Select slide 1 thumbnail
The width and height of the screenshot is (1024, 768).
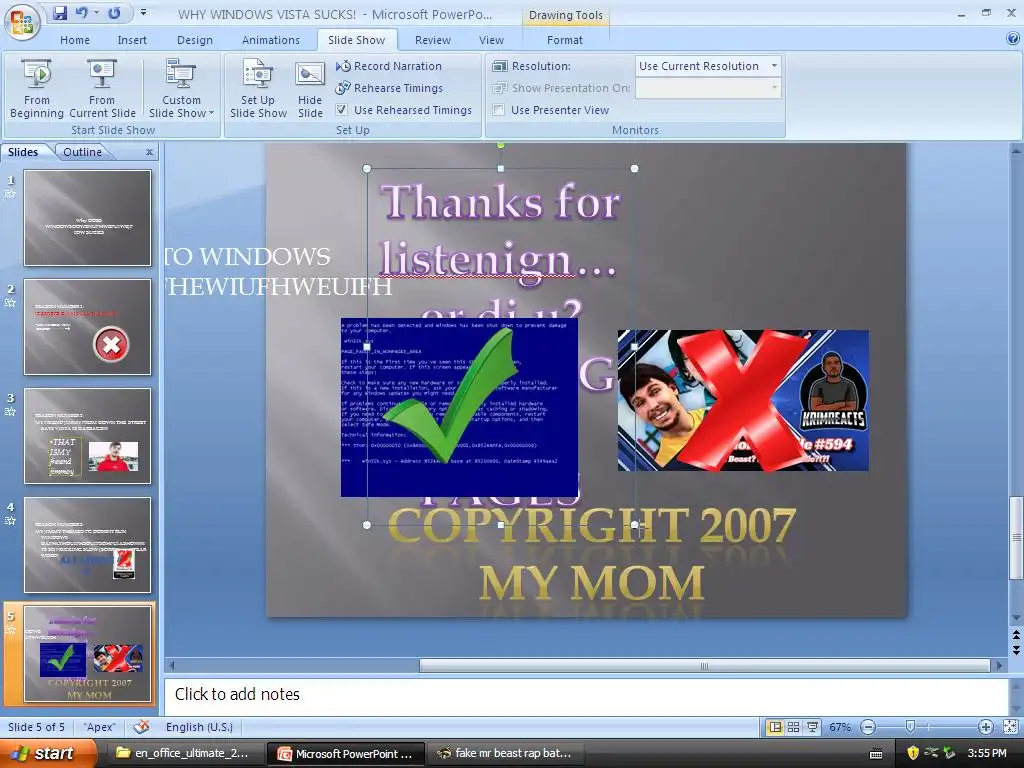88,218
